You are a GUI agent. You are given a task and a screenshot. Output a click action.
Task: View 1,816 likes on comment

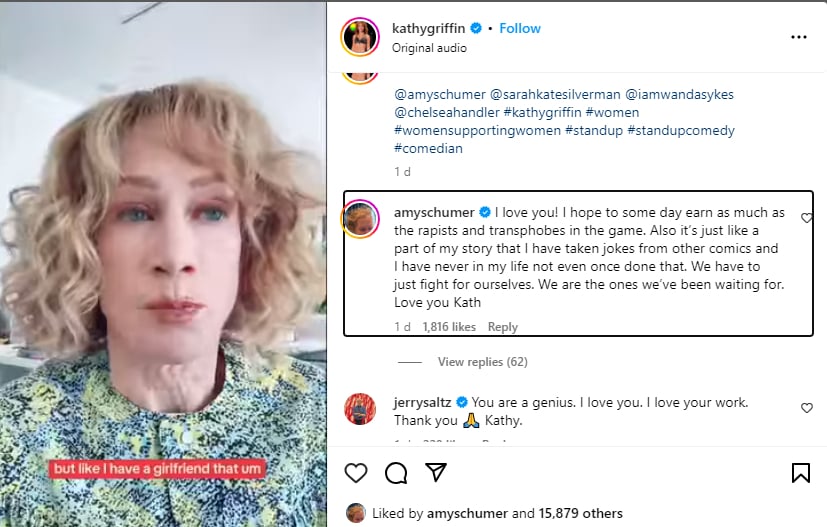pyautogui.click(x=450, y=327)
